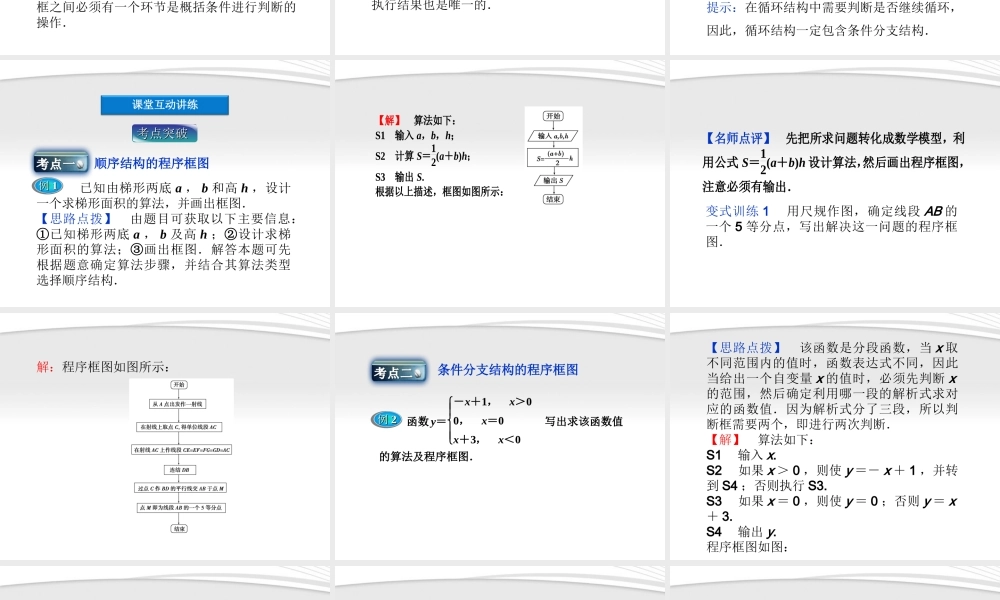This screenshot has height=600, width=1000.
Task: Select the line S3 输出 S.
Action: point(400,177)
